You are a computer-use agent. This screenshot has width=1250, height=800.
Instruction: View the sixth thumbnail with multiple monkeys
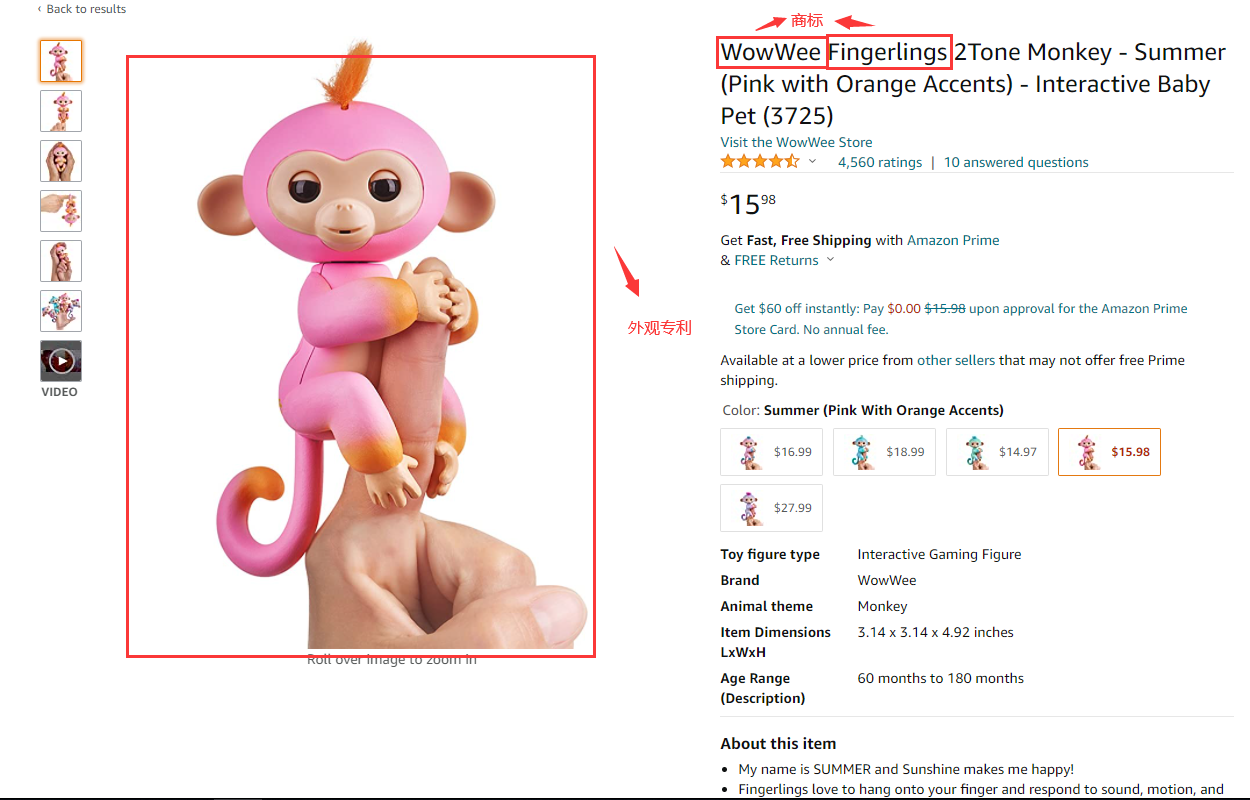(61, 311)
